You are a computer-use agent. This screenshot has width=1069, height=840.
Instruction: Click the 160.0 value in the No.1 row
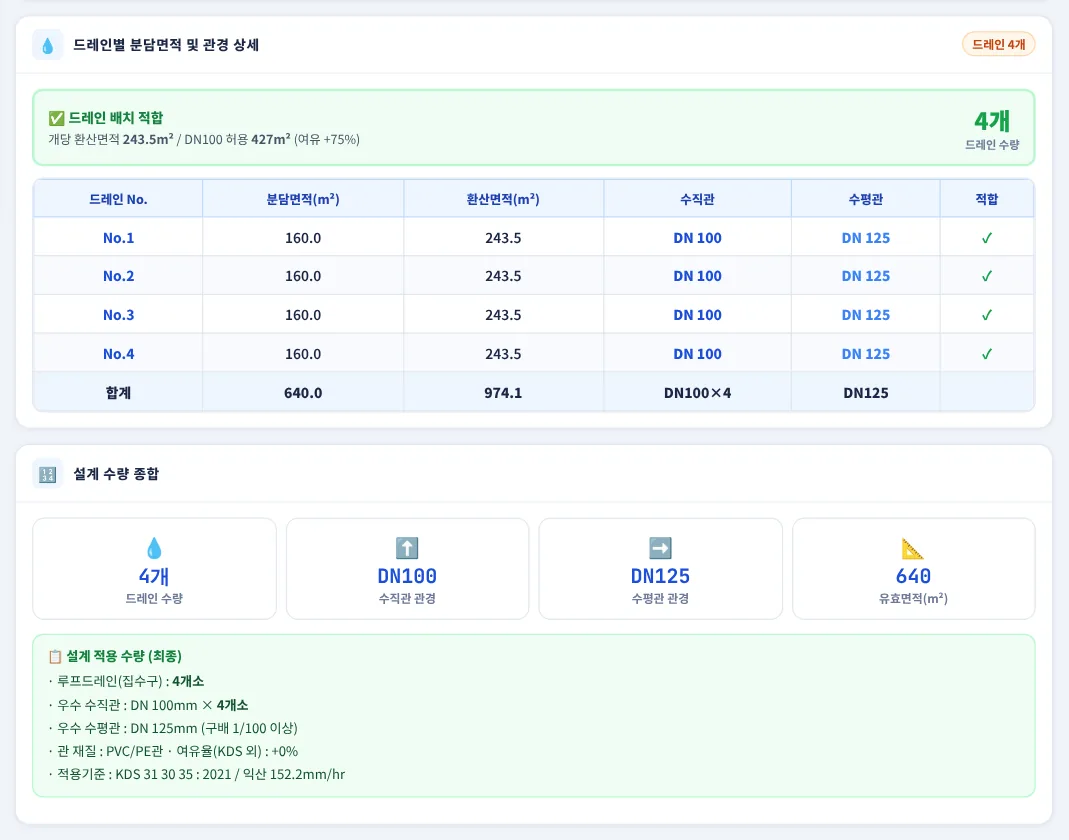tap(303, 238)
